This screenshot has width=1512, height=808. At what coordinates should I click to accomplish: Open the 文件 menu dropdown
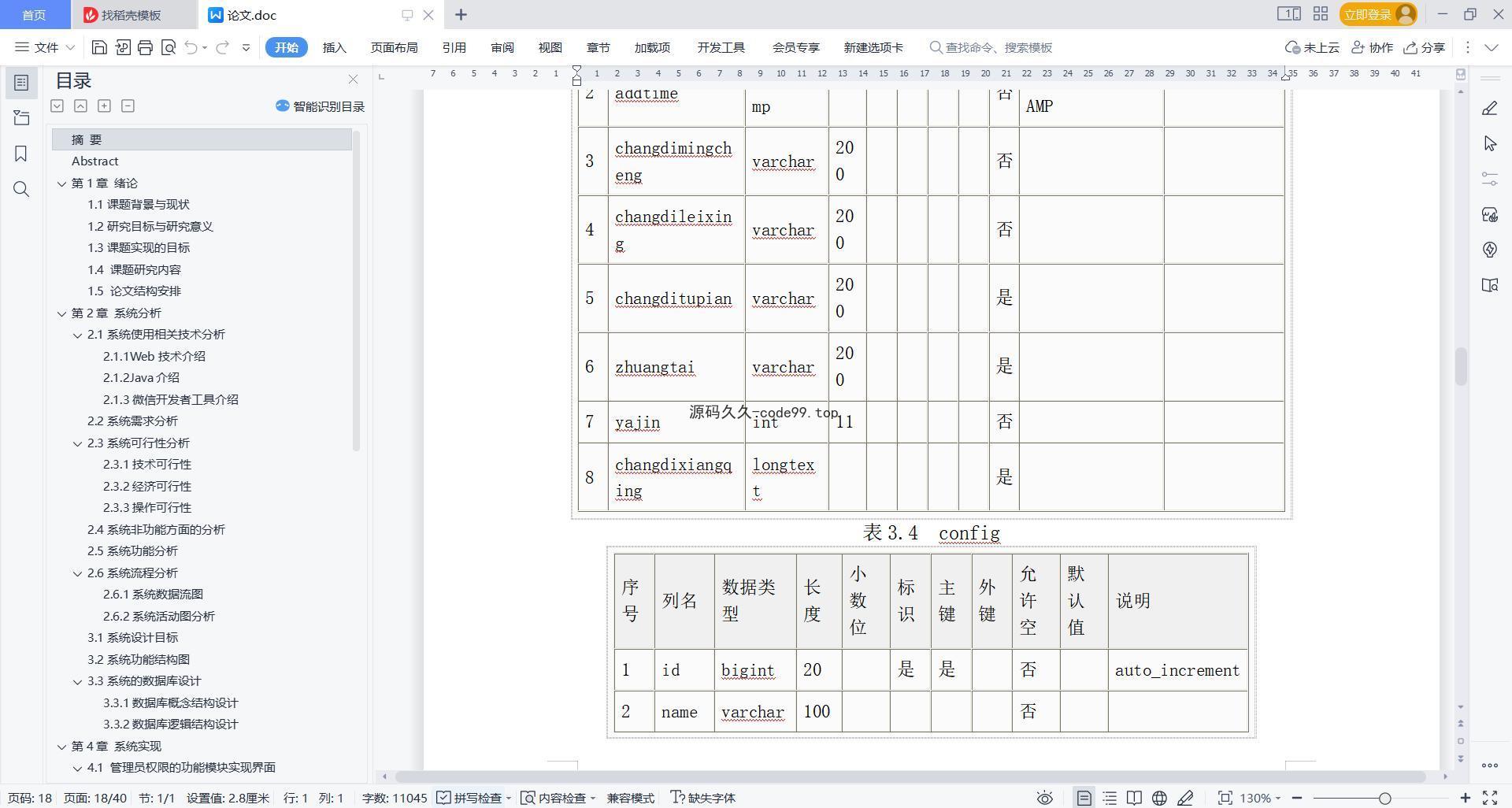click(45, 47)
